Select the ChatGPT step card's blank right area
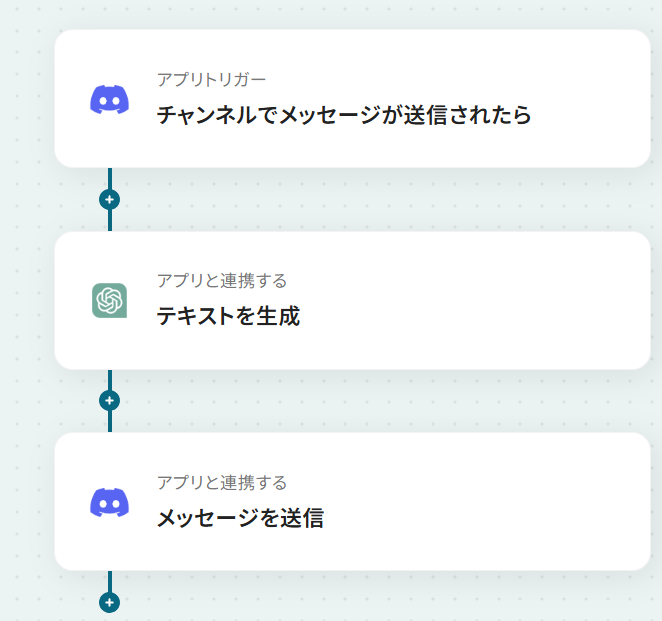Screen dimensions: 662x621 [x=477, y=301]
